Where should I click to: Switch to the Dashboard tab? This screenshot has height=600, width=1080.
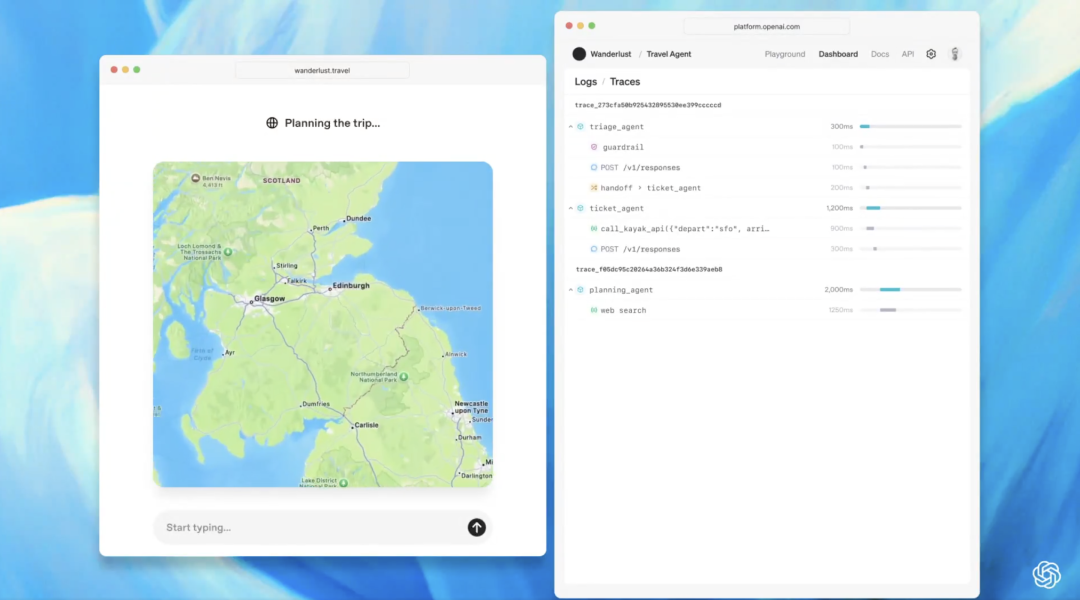point(838,54)
